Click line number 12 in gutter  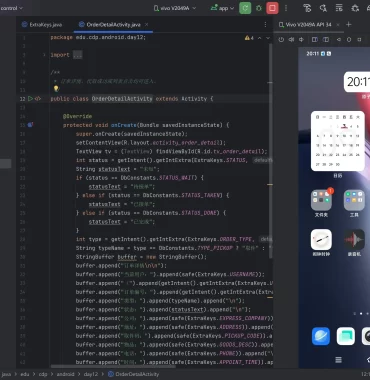[x=22, y=99]
